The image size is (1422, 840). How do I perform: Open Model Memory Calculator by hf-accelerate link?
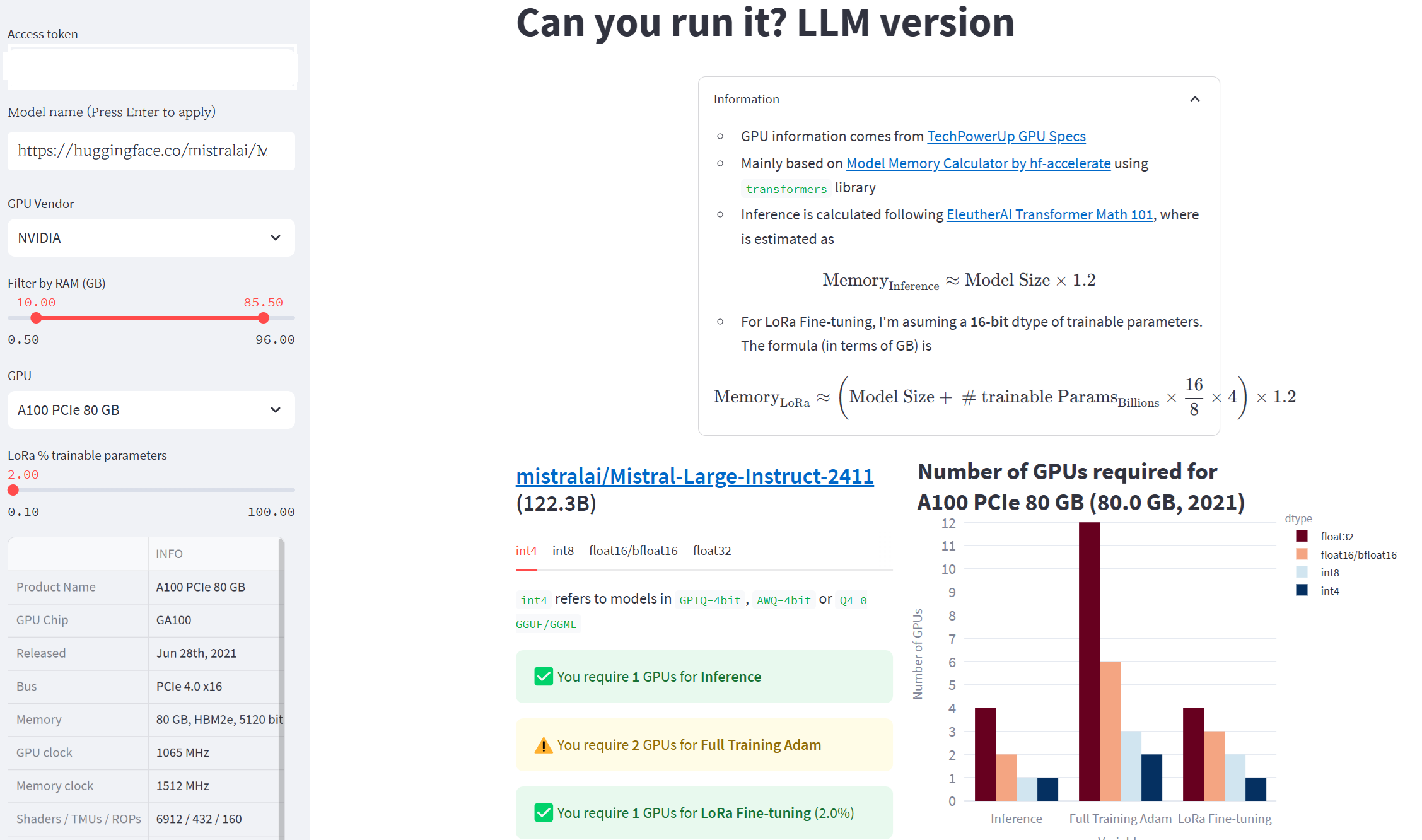pyautogui.click(x=978, y=163)
